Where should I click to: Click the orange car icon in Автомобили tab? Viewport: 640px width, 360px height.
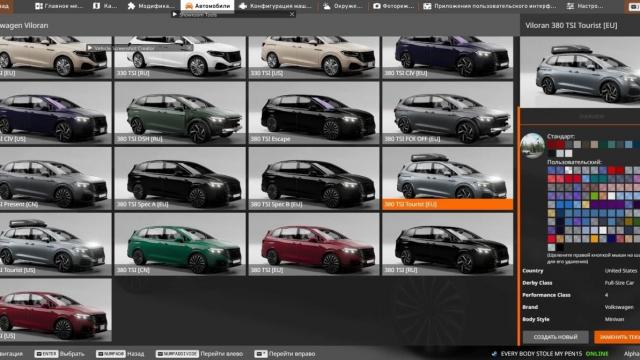tap(189, 6)
